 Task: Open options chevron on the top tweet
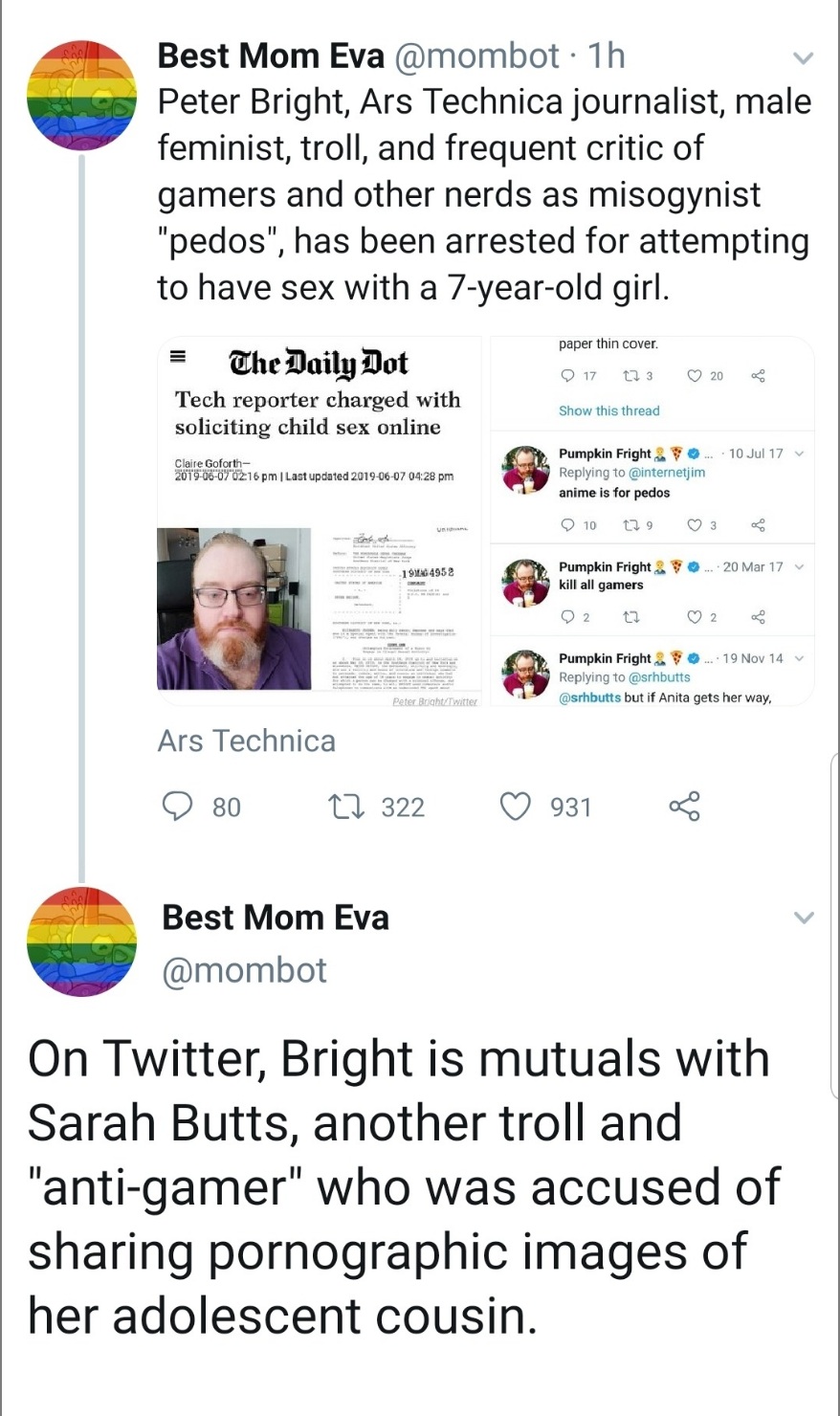[x=804, y=58]
